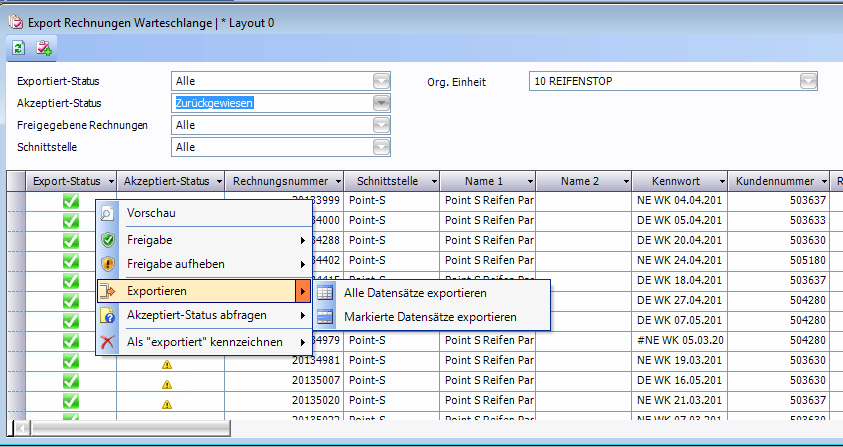Click the Akzeptiert-Status abfragen question icon
The width and height of the screenshot is (843, 447).
pyautogui.click(x=109, y=316)
